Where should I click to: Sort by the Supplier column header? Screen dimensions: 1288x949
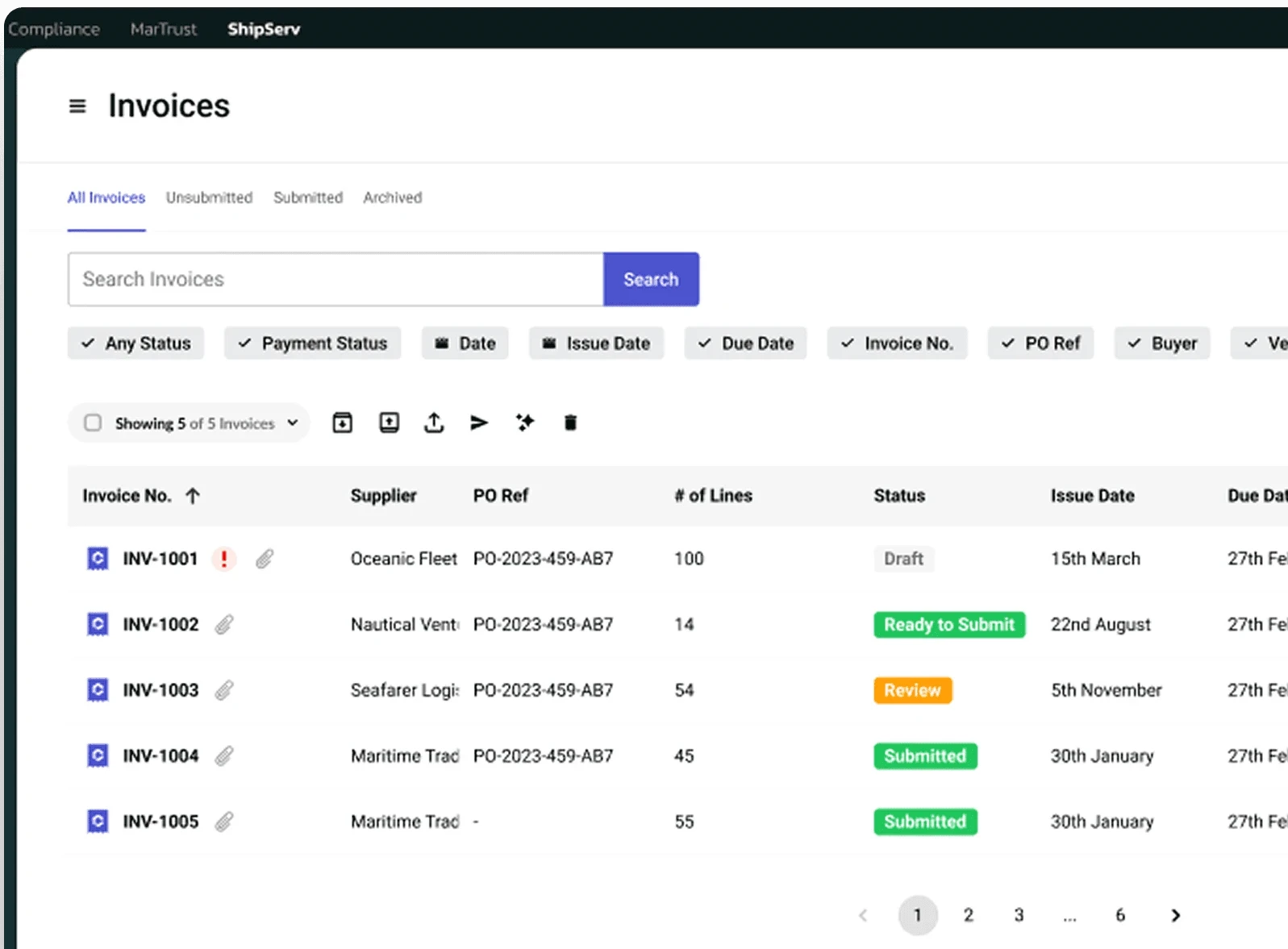384,496
